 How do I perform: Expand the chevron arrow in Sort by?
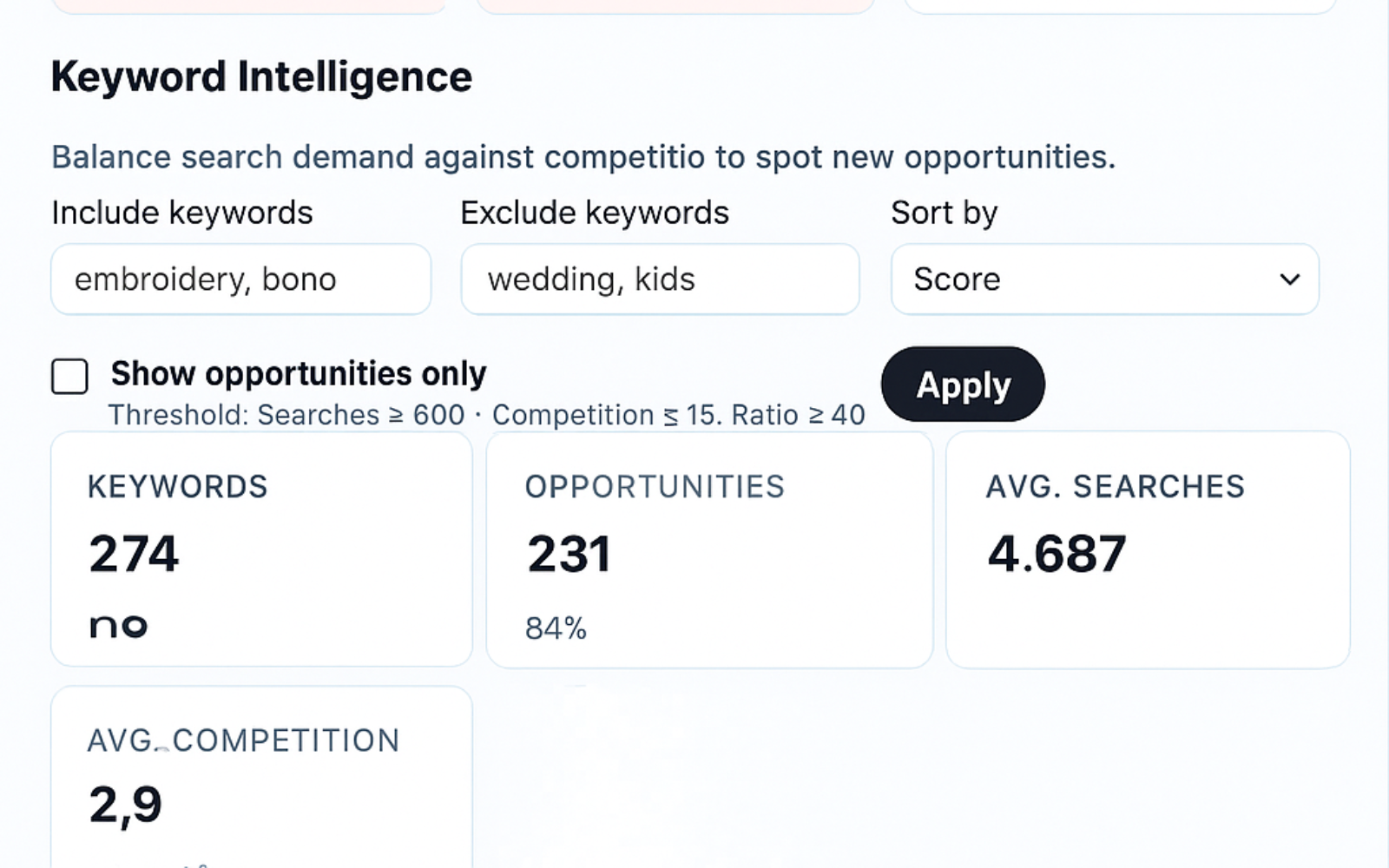pos(1290,279)
